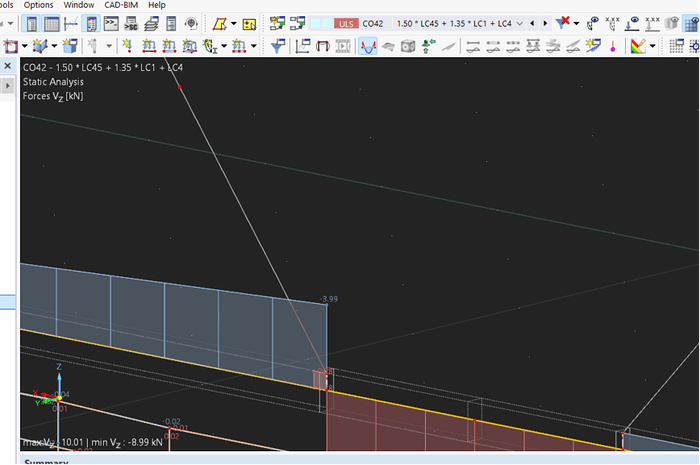700x465 pixels.
Task: Click the dotted grid settings icon
Action: point(676,46)
